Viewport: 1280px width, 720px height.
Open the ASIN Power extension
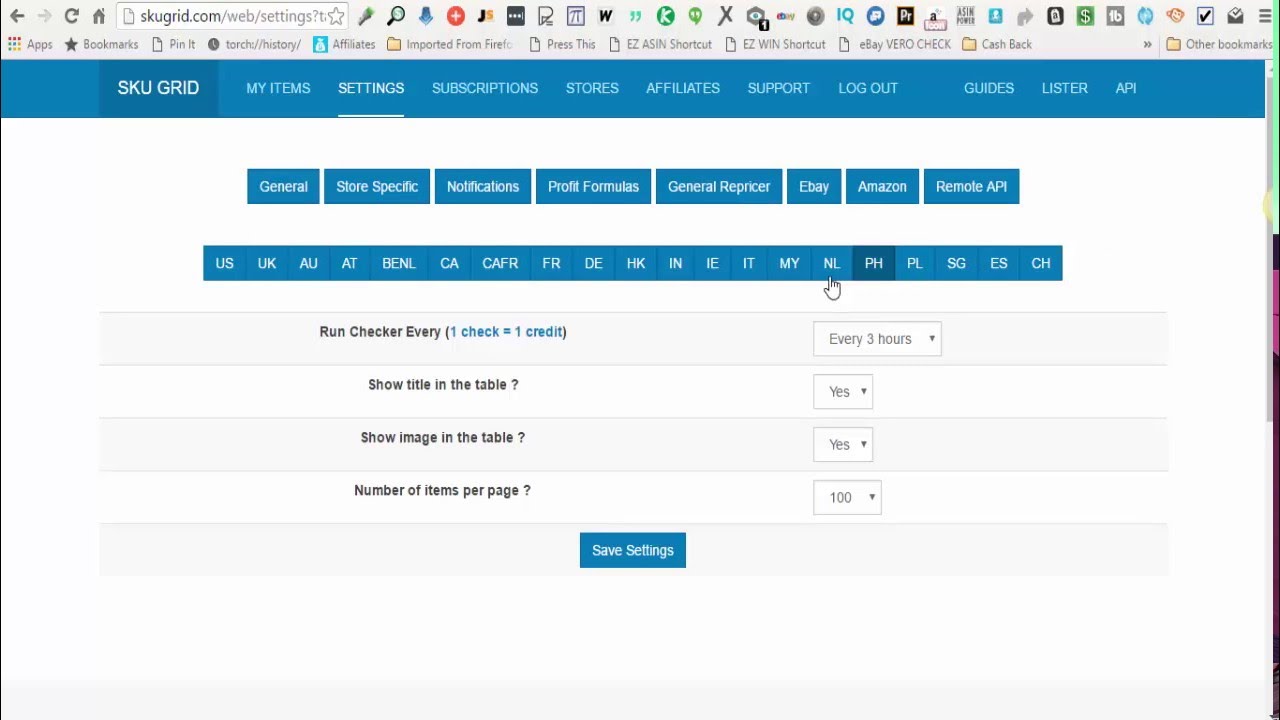[x=966, y=16]
